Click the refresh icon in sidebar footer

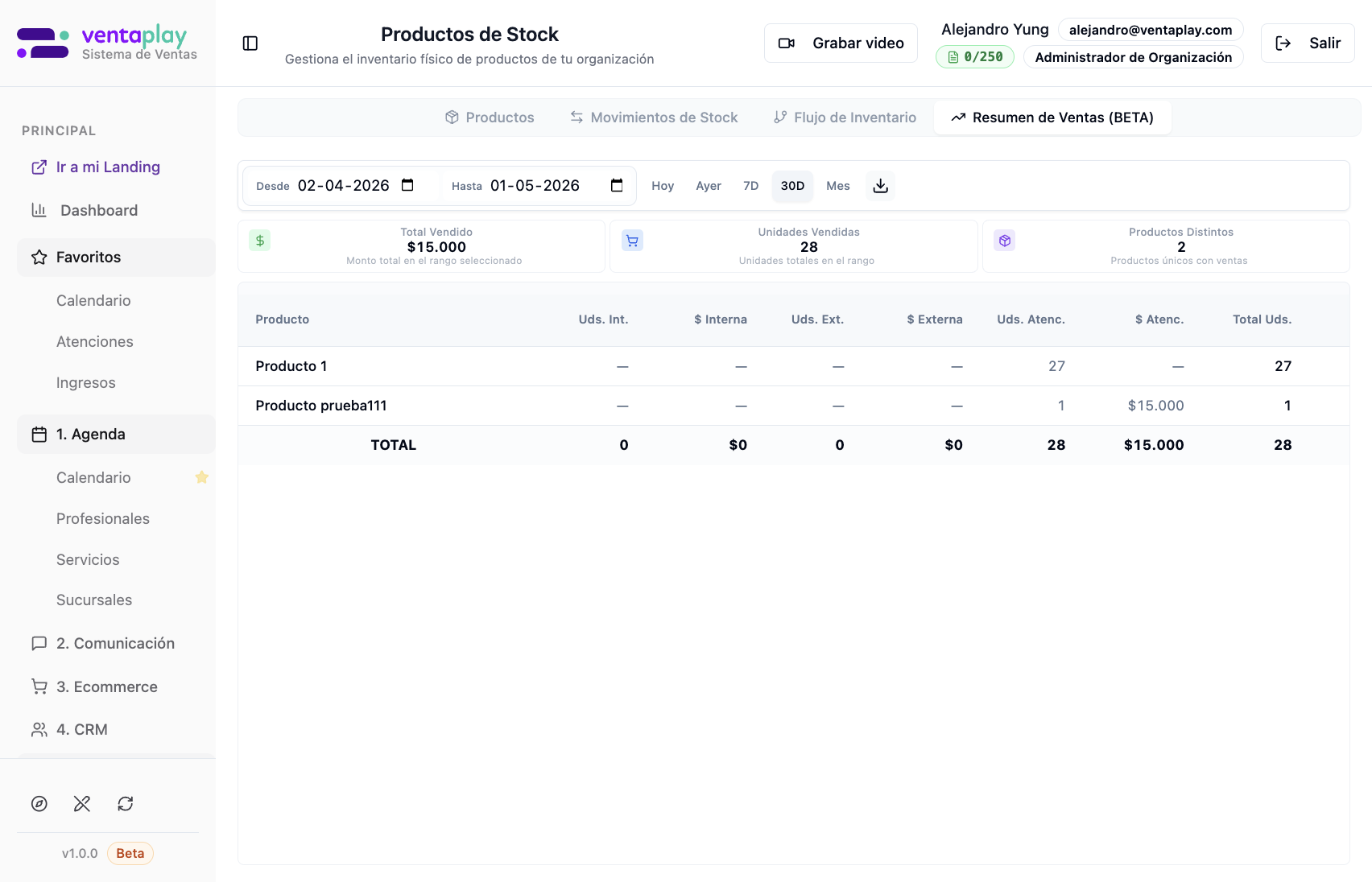[x=126, y=804]
